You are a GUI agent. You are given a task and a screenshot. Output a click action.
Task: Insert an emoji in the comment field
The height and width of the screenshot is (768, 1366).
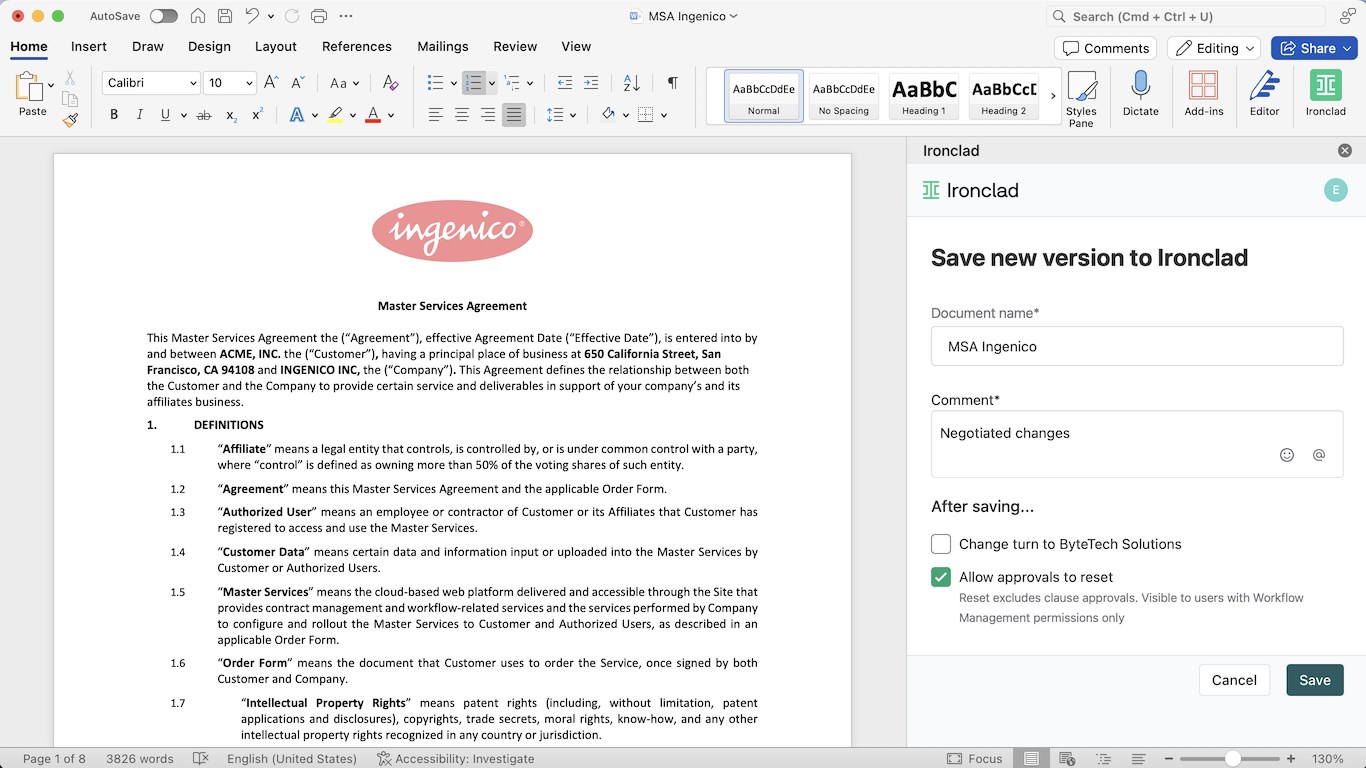pos(1287,455)
